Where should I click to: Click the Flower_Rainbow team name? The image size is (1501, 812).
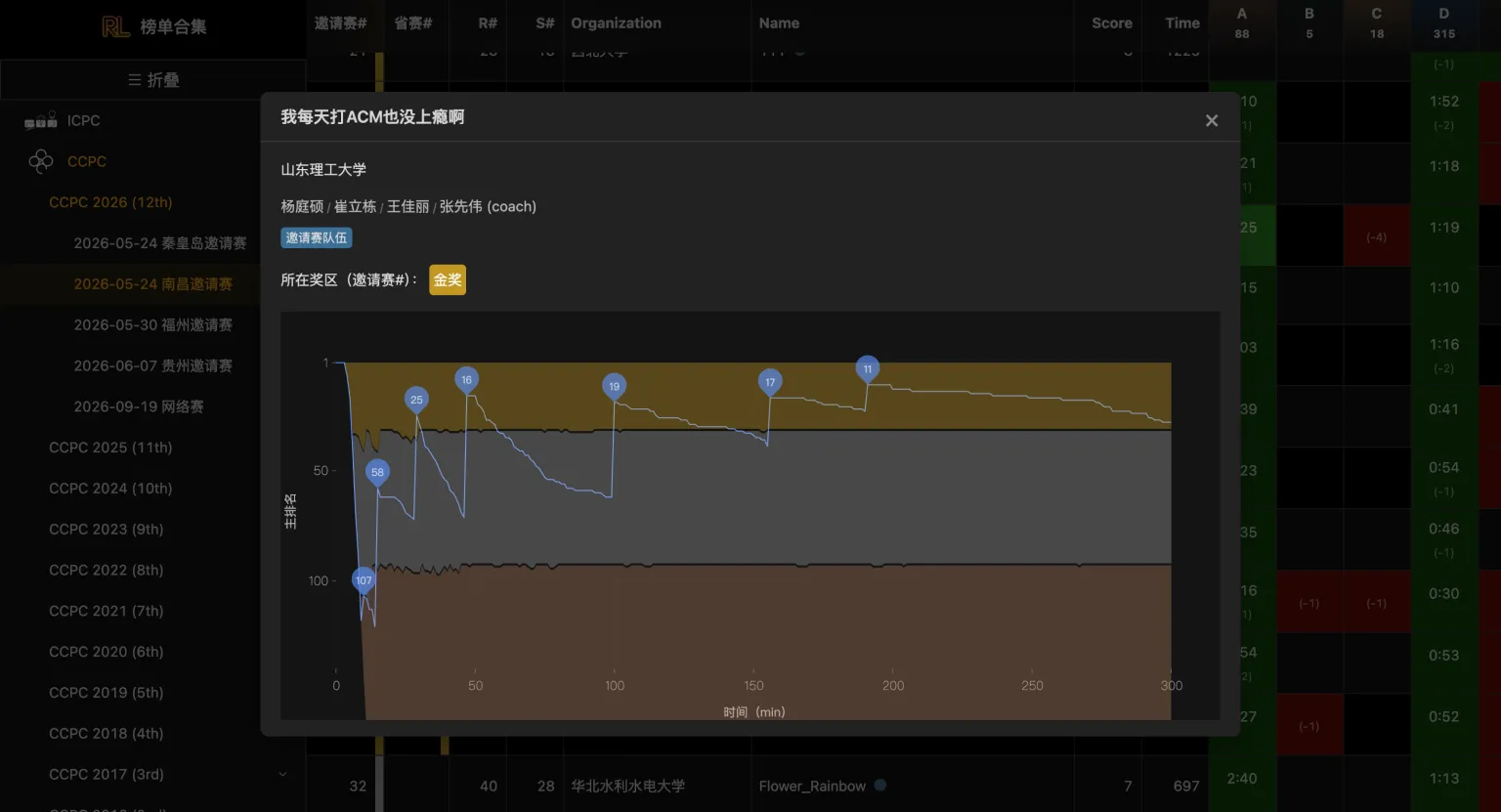click(812, 786)
